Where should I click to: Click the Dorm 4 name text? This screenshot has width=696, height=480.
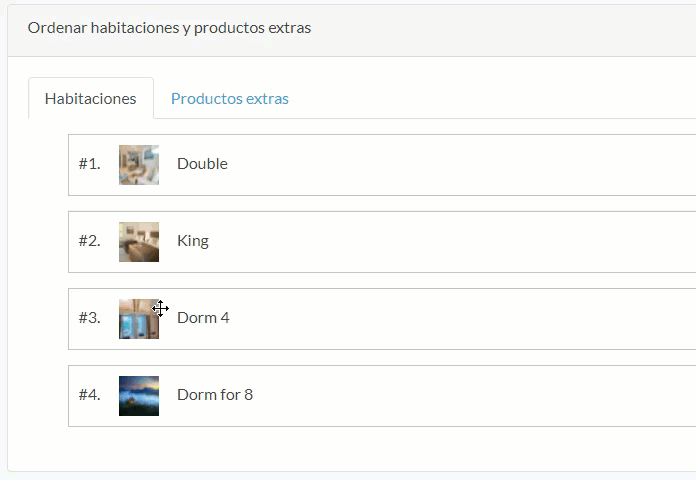[x=203, y=318]
